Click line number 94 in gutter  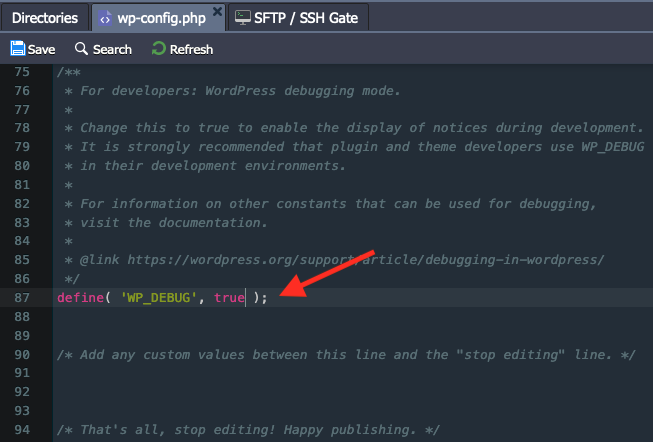pos(22,430)
